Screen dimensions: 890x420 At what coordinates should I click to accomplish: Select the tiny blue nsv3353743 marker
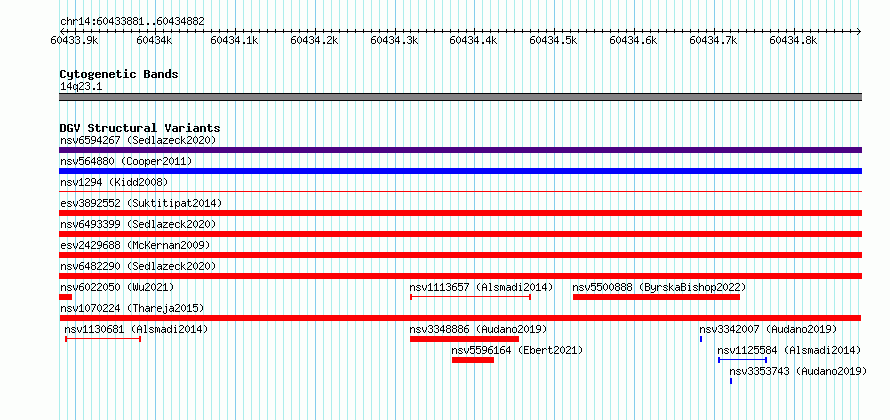[x=731, y=381]
